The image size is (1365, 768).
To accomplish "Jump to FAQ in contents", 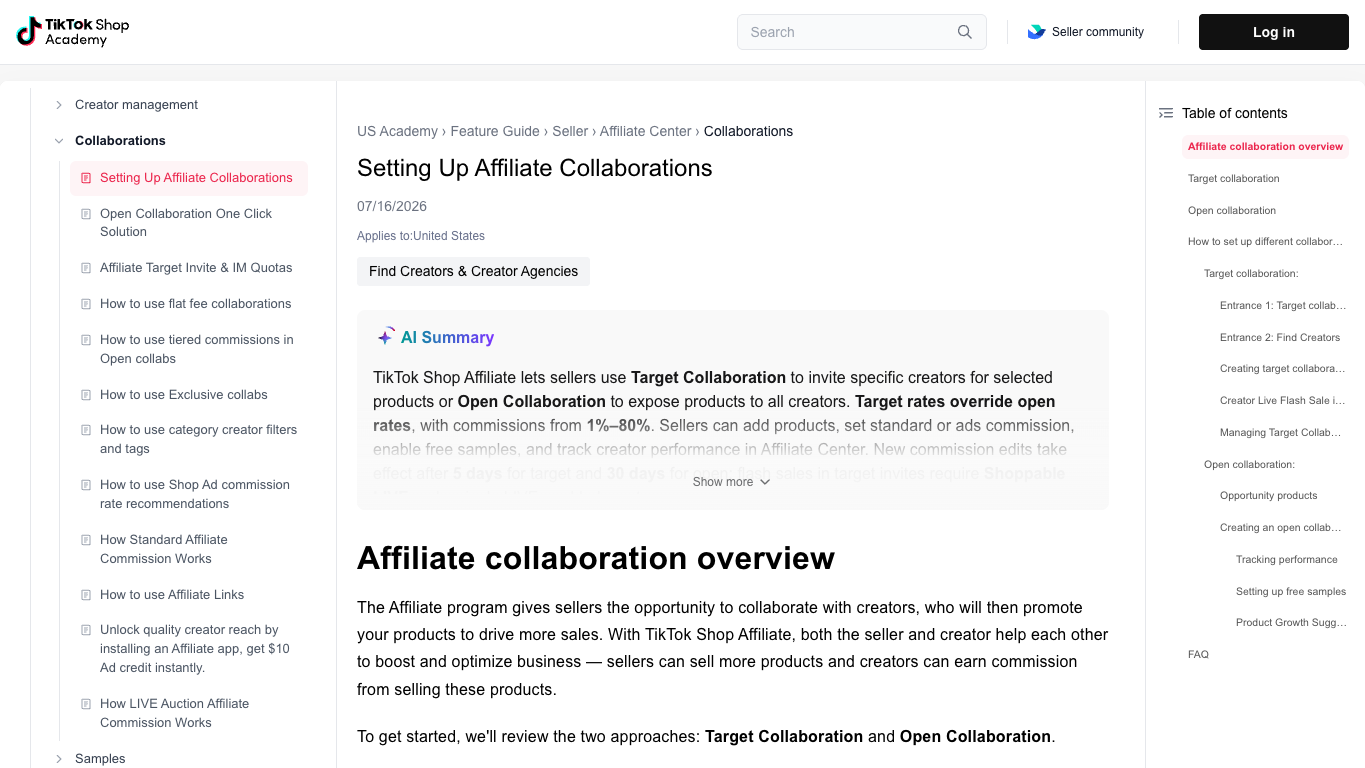I will pyautogui.click(x=1198, y=655).
